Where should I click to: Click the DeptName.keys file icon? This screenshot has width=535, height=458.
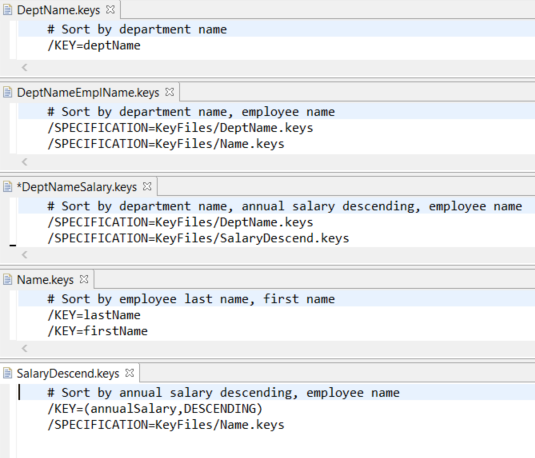pos(8,10)
